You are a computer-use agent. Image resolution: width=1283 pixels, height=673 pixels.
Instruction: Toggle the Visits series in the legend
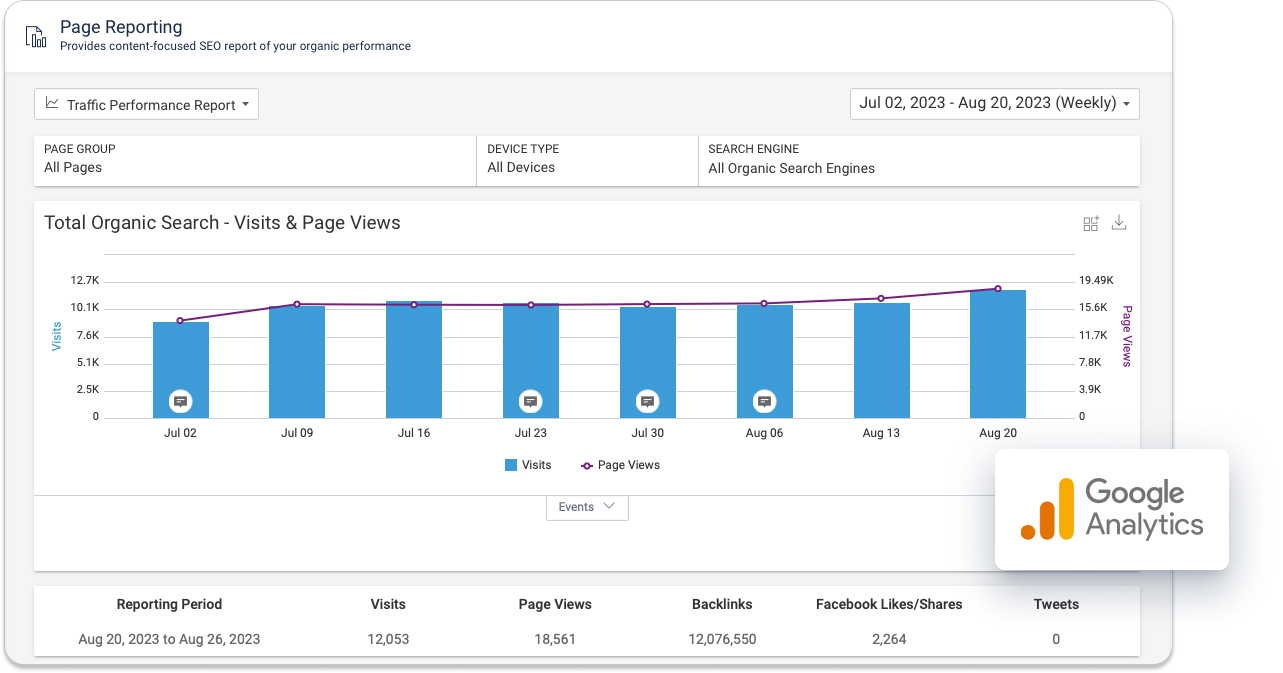pos(528,465)
